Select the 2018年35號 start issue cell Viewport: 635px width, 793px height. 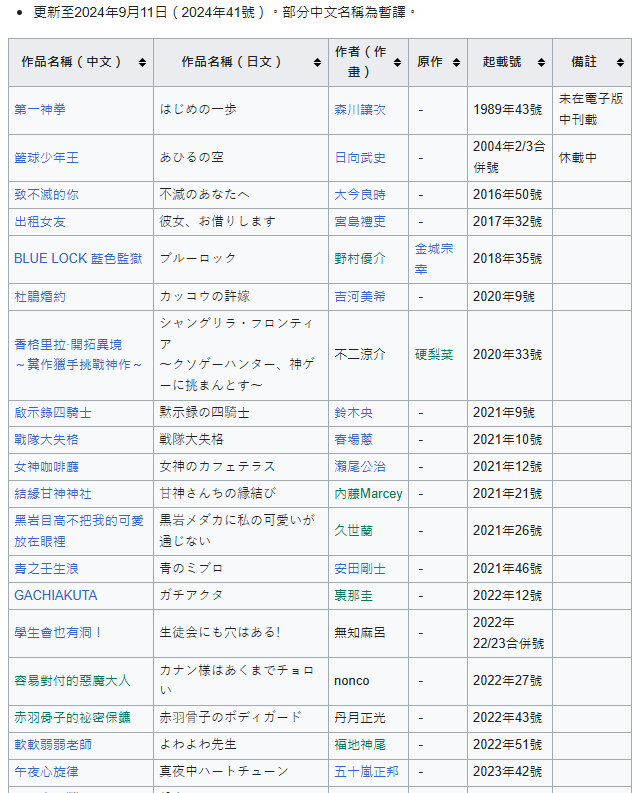(508, 259)
